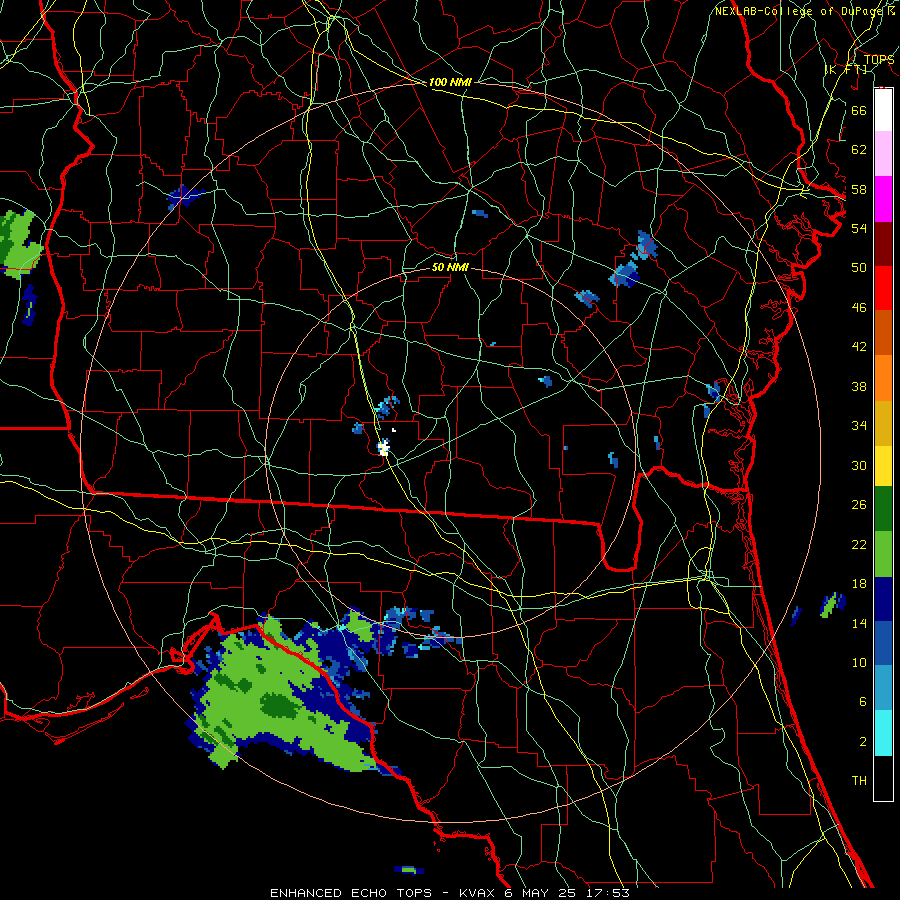Click the dark green legend swatch
Viewport: 900px width, 900px height.
tap(883, 509)
